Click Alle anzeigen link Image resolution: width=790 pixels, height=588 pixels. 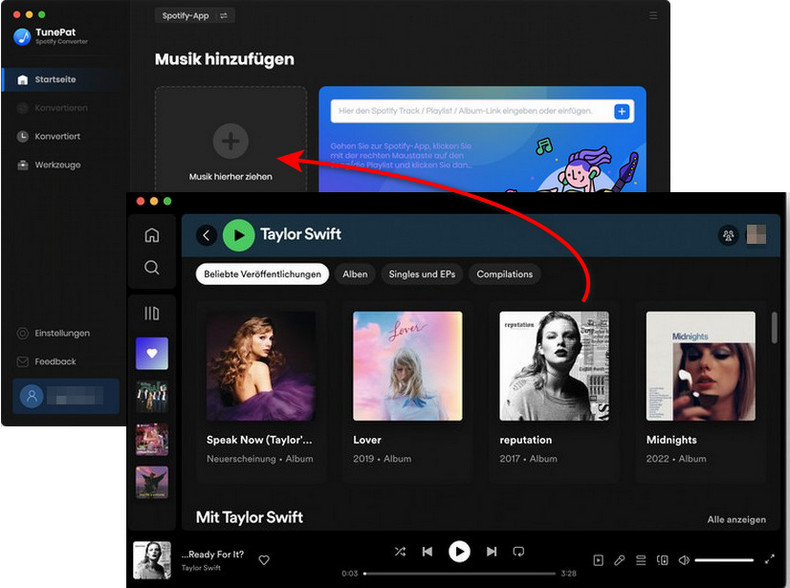(x=736, y=519)
